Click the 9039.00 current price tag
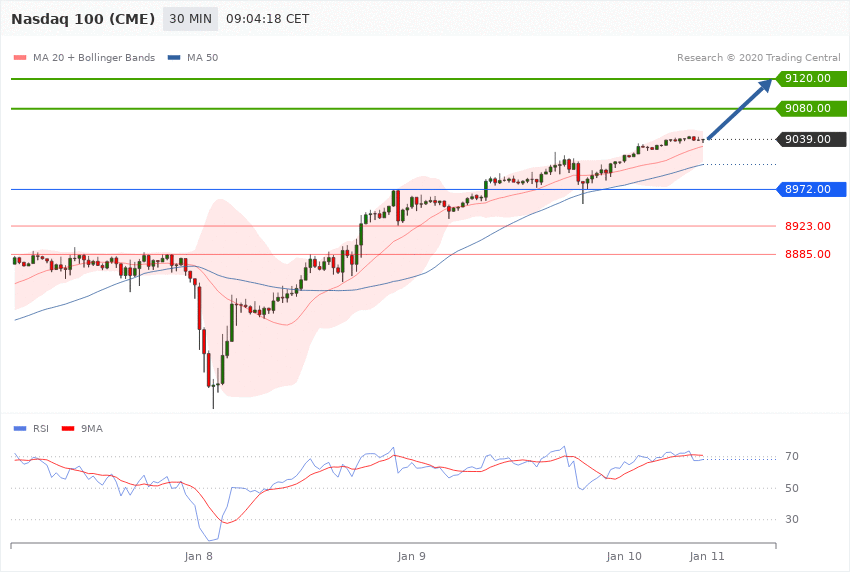Screen dimensions: 850x576 click(x=812, y=139)
